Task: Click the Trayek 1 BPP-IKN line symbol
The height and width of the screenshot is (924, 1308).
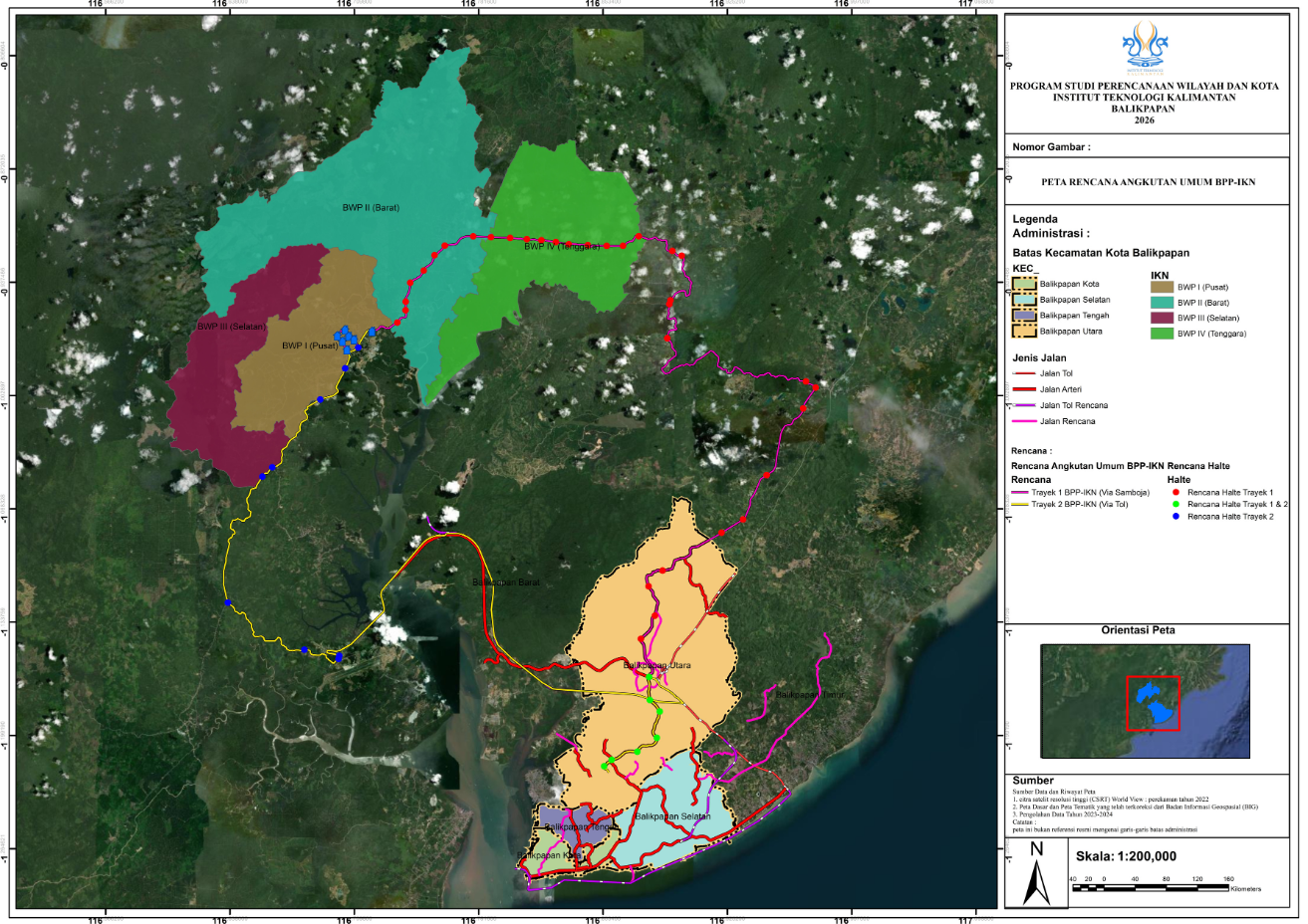Action: (1019, 492)
